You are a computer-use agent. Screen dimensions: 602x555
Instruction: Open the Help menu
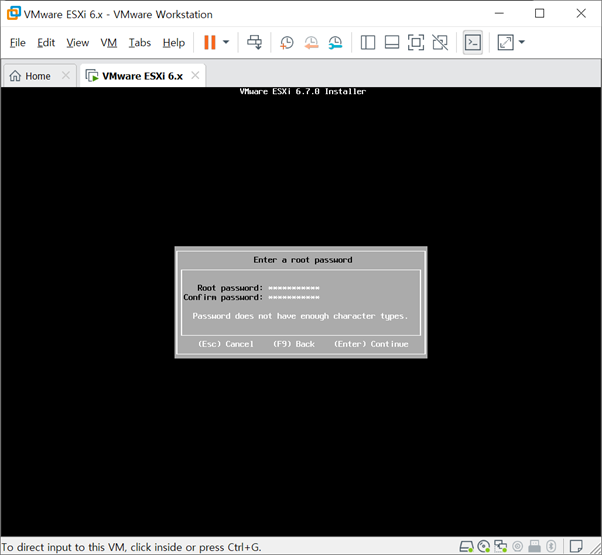(x=174, y=43)
